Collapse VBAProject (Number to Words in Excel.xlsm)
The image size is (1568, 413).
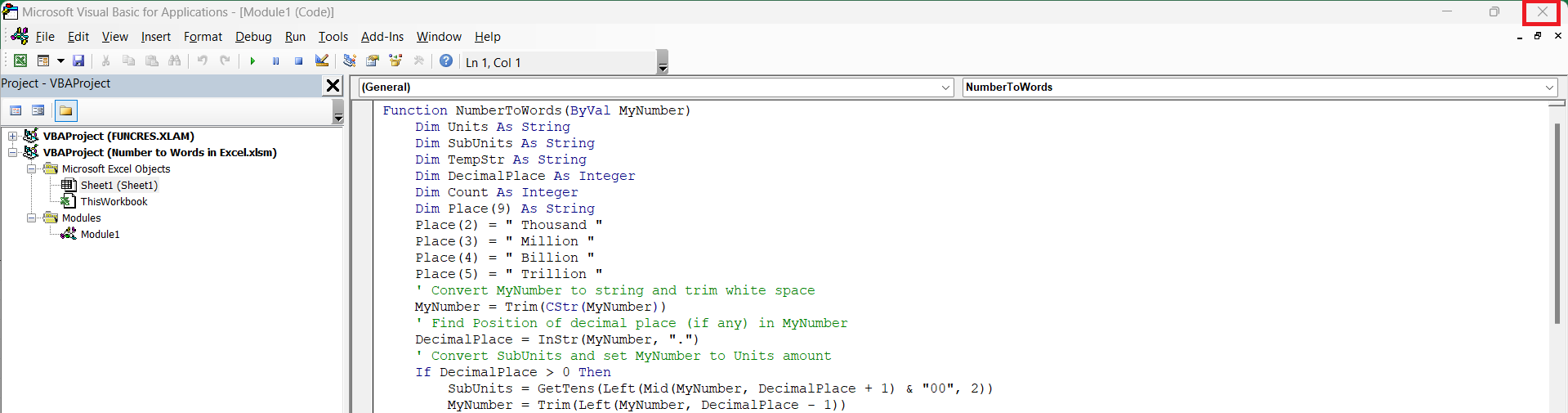pyautogui.click(x=12, y=153)
